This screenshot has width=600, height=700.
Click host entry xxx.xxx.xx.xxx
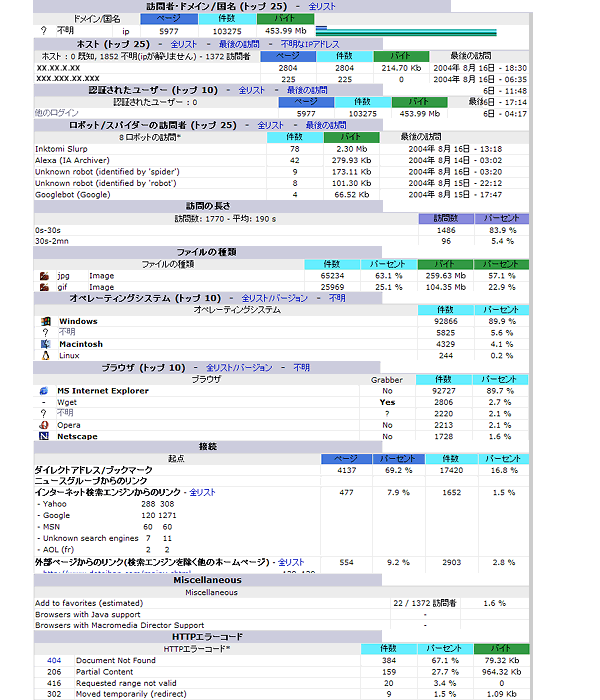(x=68, y=79)
